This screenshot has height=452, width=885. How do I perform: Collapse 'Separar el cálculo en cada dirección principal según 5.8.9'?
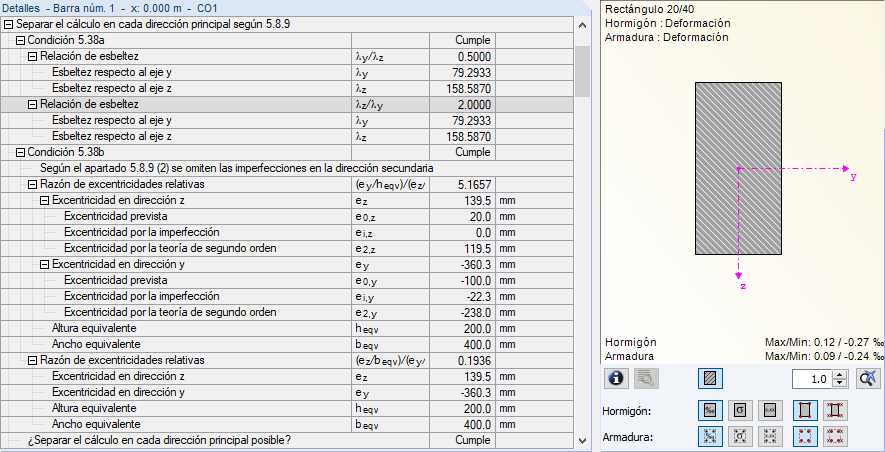tap(8, 24)
